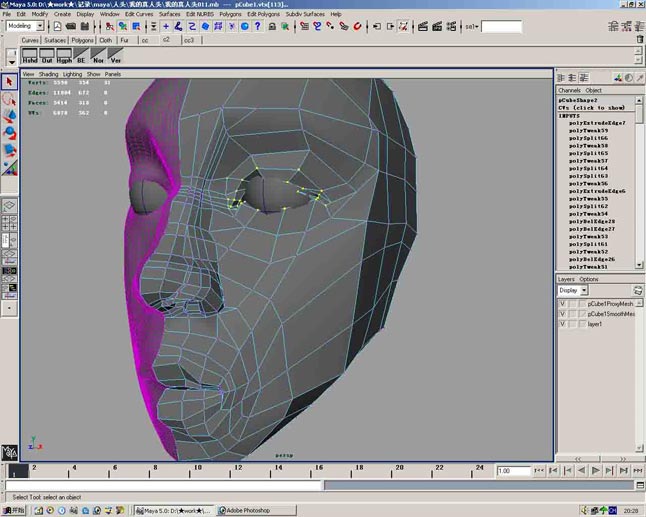Open the Edit Polygons menu

tap(263, 14)
